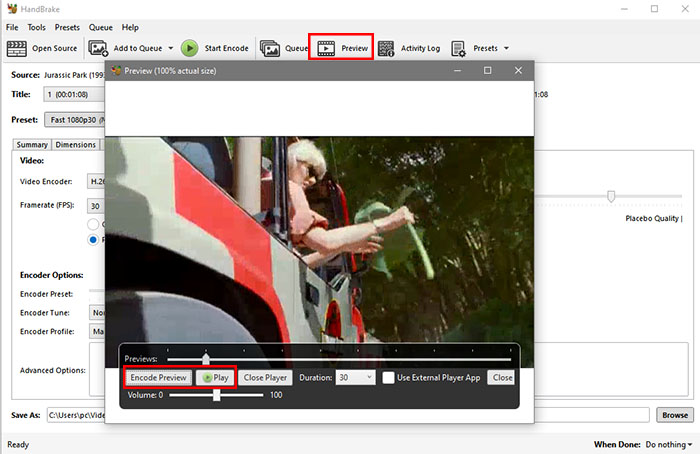Expand the toolbar Presets dropdown arrow
The height and width of the screenshot is (454, 700).
click(506, 48)
